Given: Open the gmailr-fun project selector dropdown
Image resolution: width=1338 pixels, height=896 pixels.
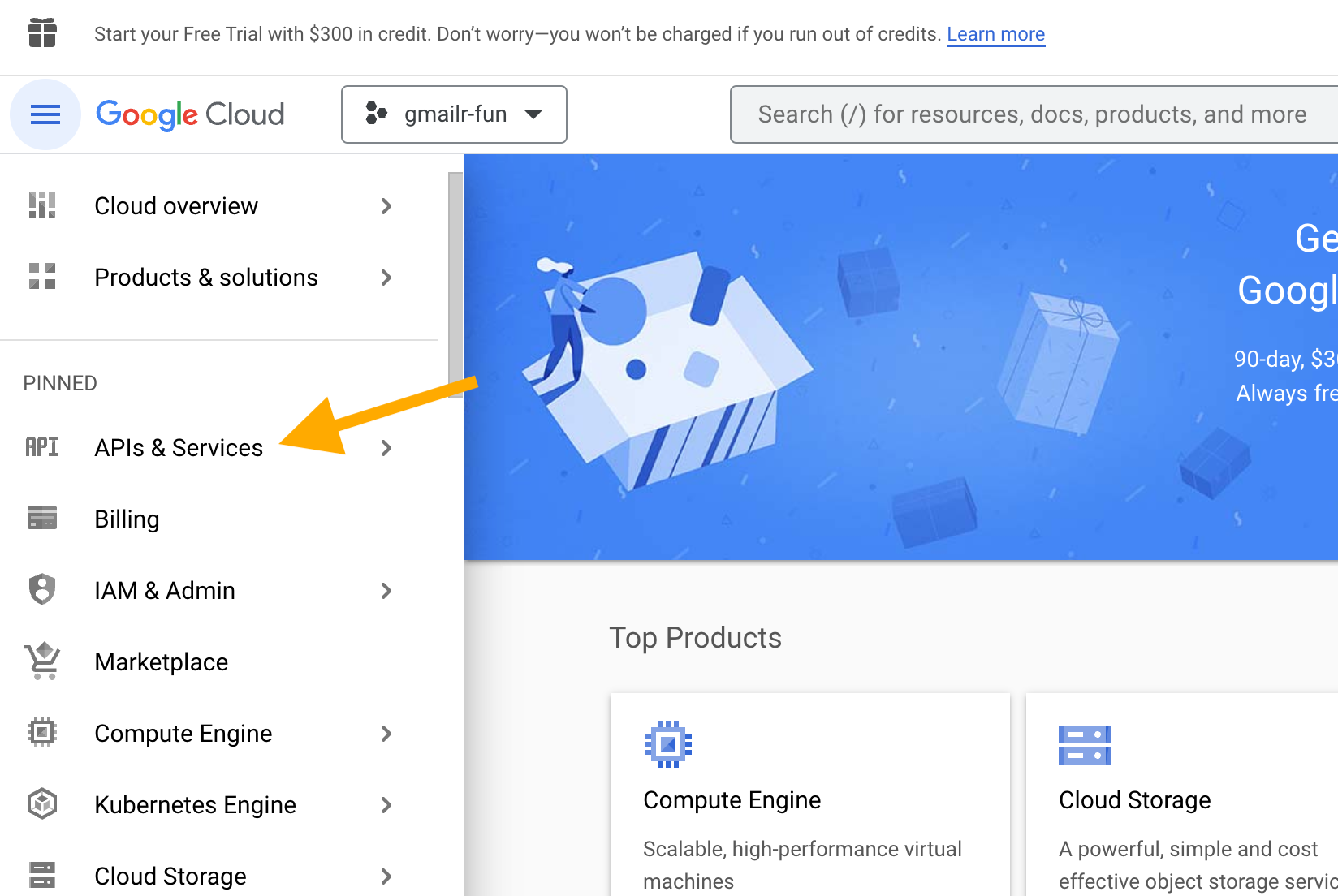Looking at the screenshot, I should tap(453, 114).
